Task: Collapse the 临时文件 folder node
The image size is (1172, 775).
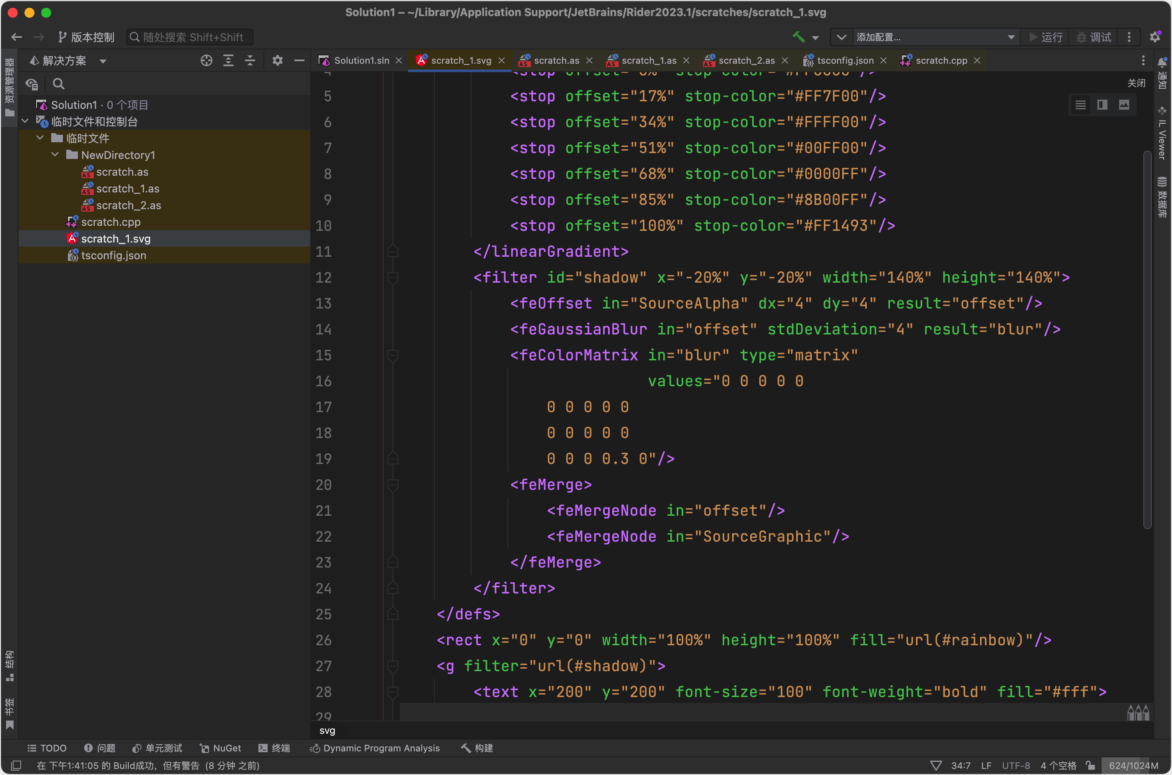Action: coord(40,138)
